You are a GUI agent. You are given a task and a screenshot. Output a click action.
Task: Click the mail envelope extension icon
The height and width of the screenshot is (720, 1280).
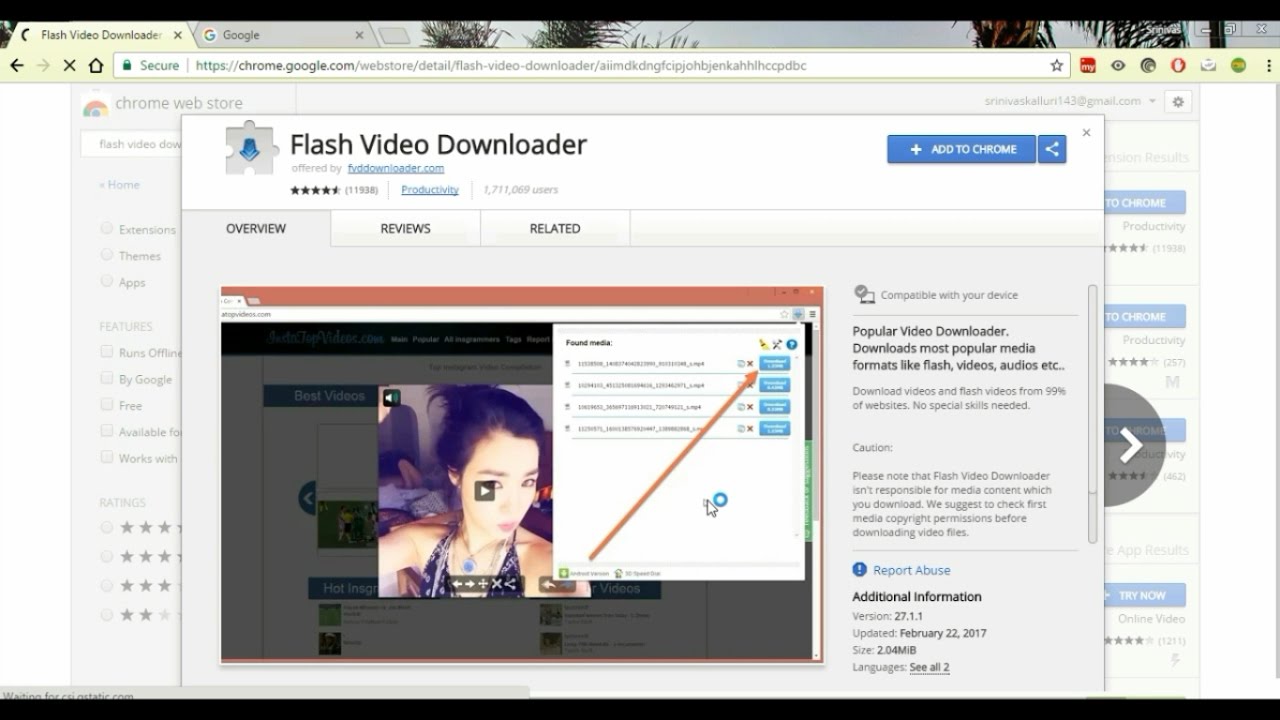coord(1208,65)
